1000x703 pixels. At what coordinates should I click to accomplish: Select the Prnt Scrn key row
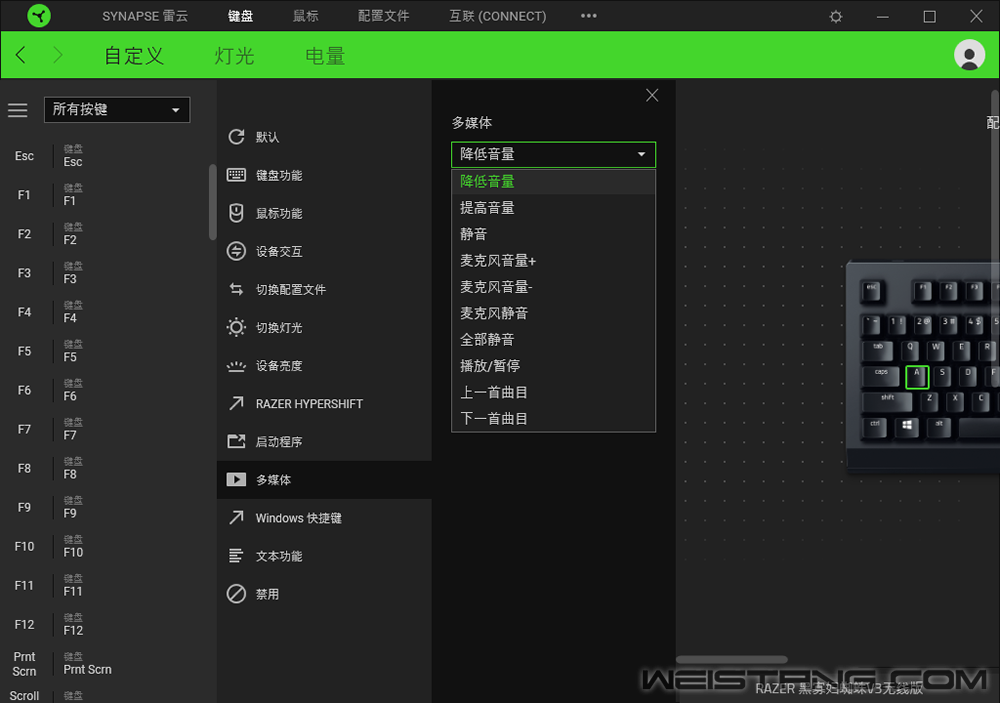[x=105, y=663]
